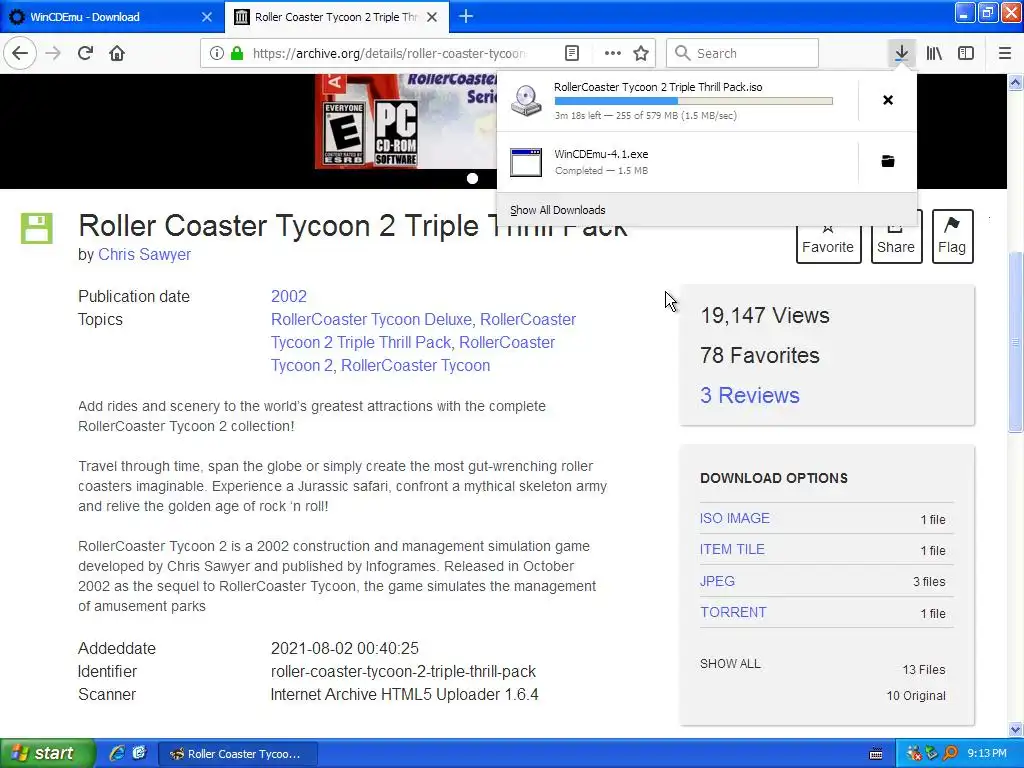Click the game box cover image

coord(406,121)
